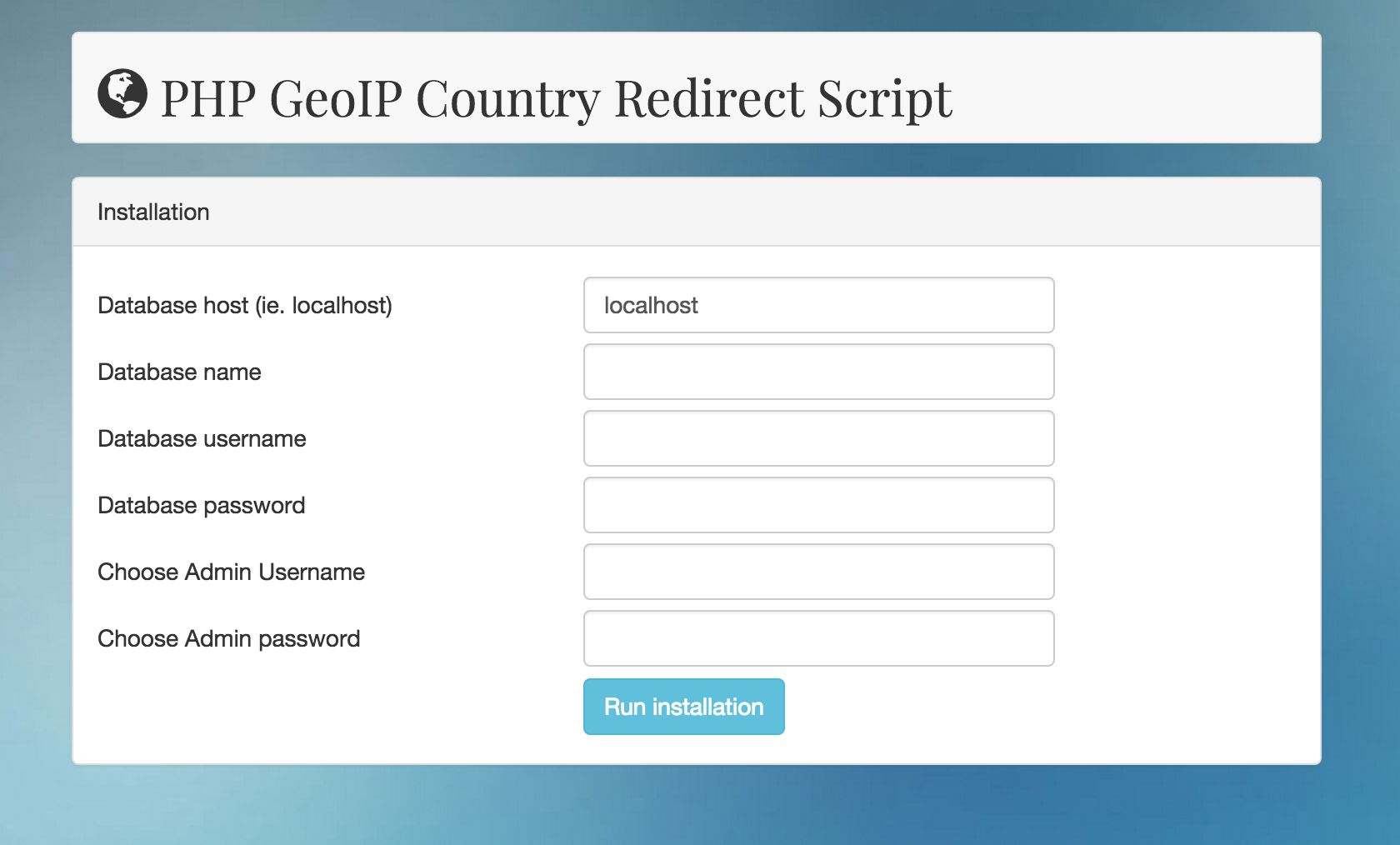Image resolution: width=1400 pixels, height=845 pixels.
Task: Click the 'Choose Admin Username' label
Action: tap(231, 572)
